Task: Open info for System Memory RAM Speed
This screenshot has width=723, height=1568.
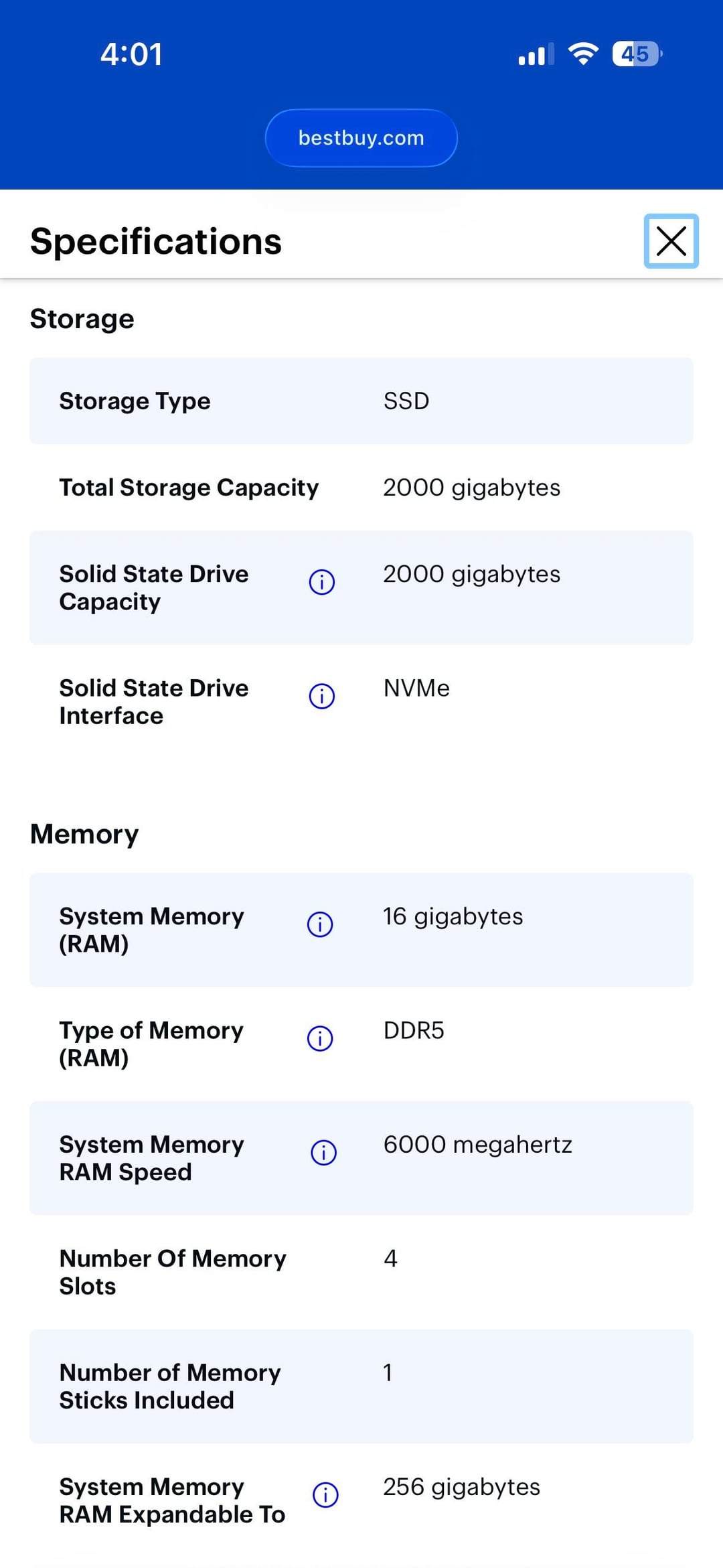Action: 324,1153
